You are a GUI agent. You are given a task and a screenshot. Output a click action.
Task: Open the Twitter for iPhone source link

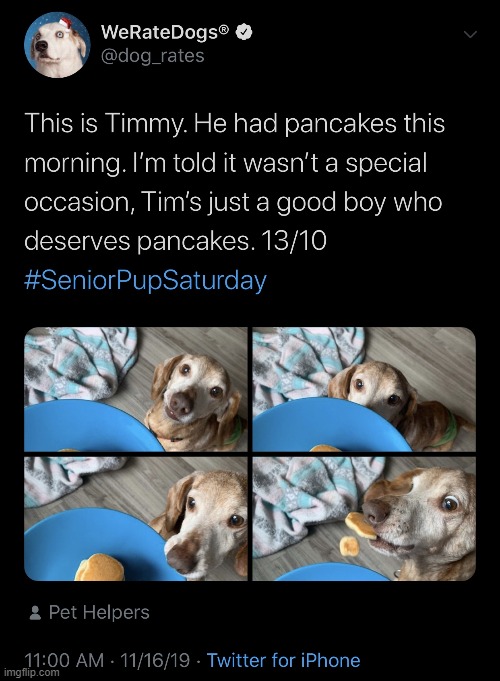click(x=283, y=660)
